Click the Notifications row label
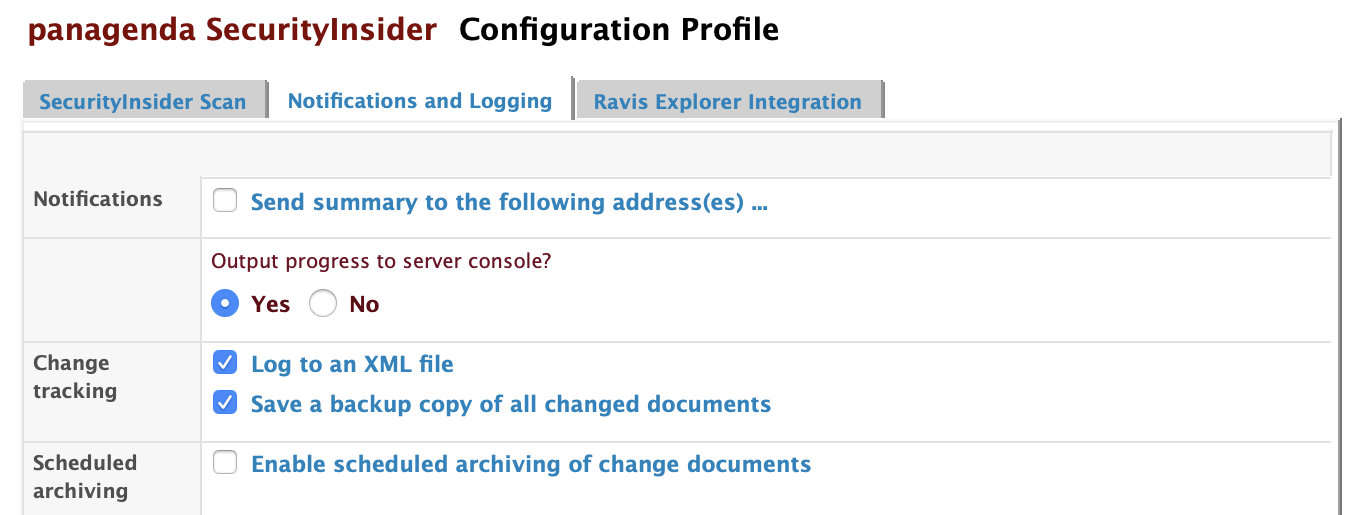 [x=98, y=199]
